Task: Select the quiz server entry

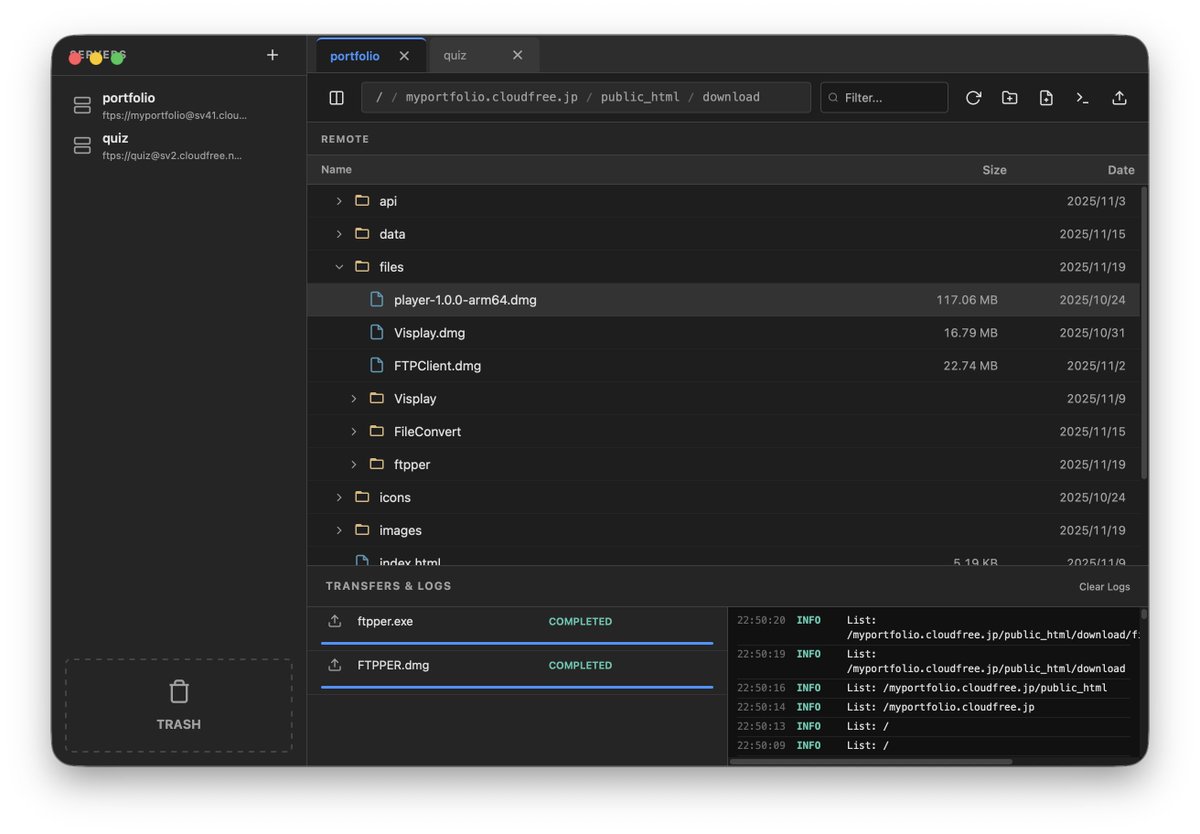Action: pyautogui.click(x=179, y=146)
